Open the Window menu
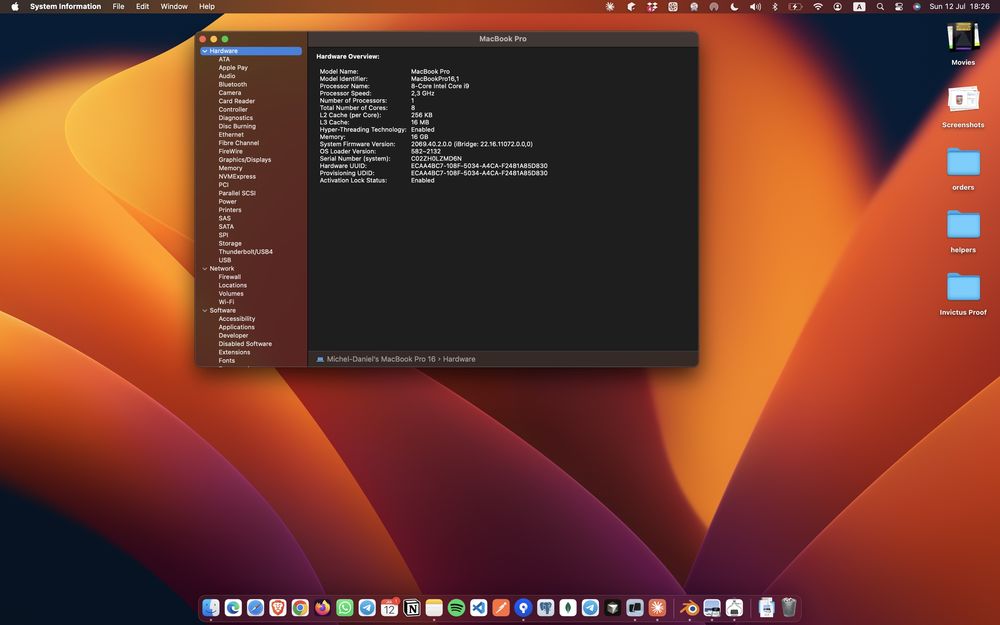The image size is (1000, 625). (174, 6)
